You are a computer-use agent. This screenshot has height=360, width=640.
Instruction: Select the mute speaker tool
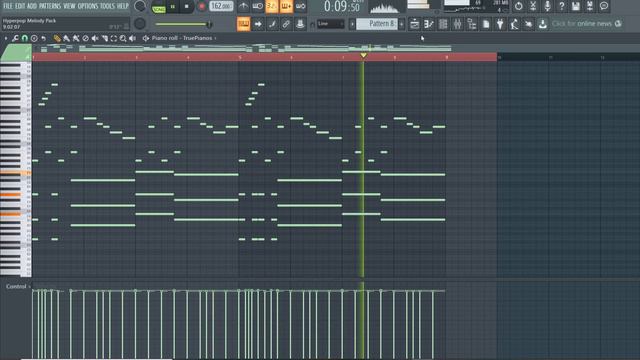point(95,38)
